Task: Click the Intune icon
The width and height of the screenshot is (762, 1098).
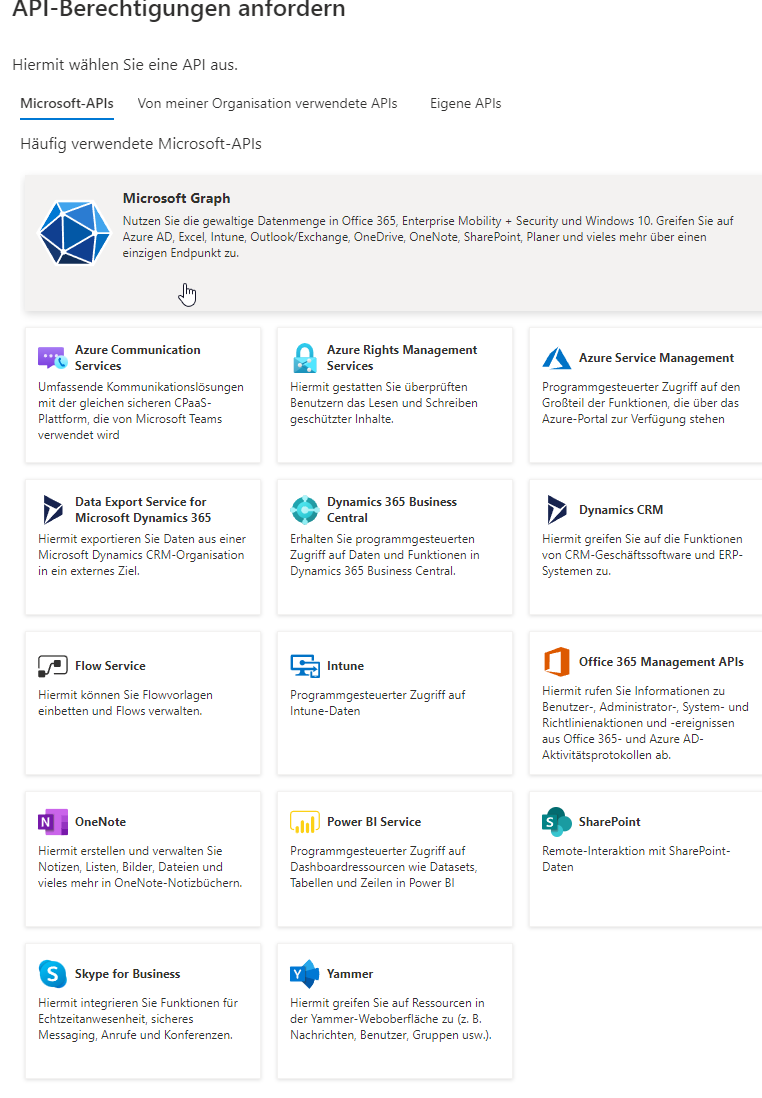Action: (305, 666)
